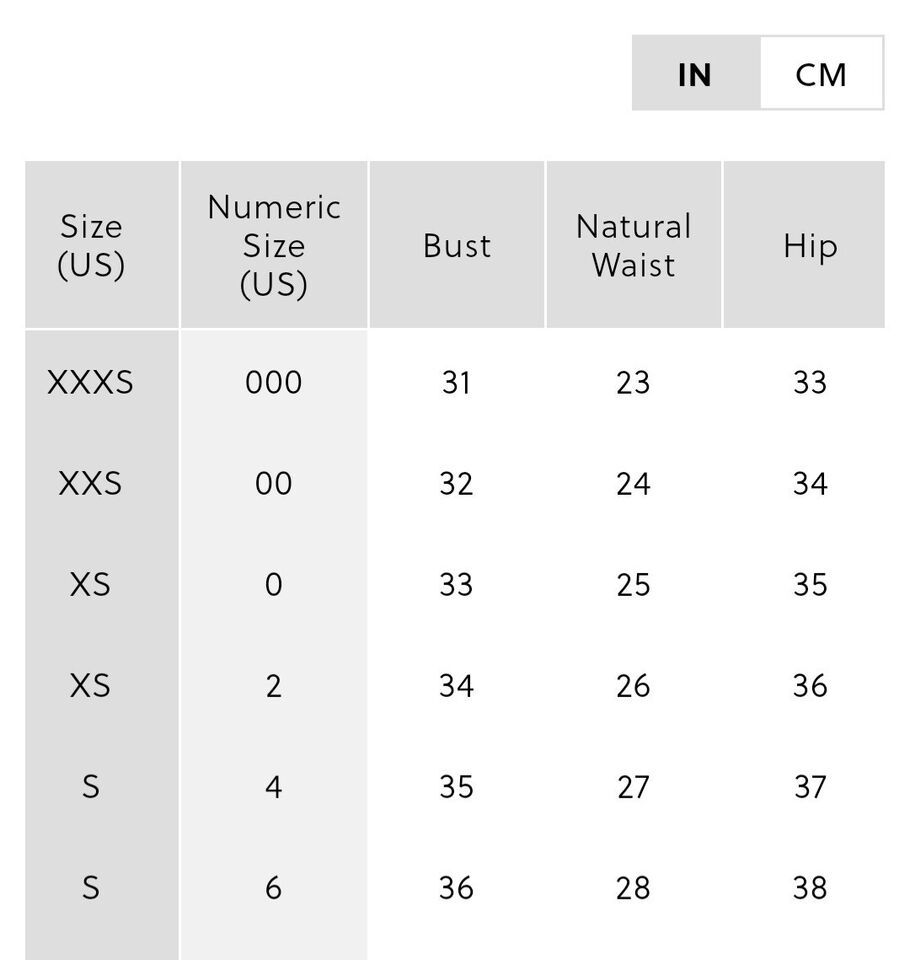Click hip value 35 in XS row
The width and height of the screenshot is (910, 960).
[810, 585]
